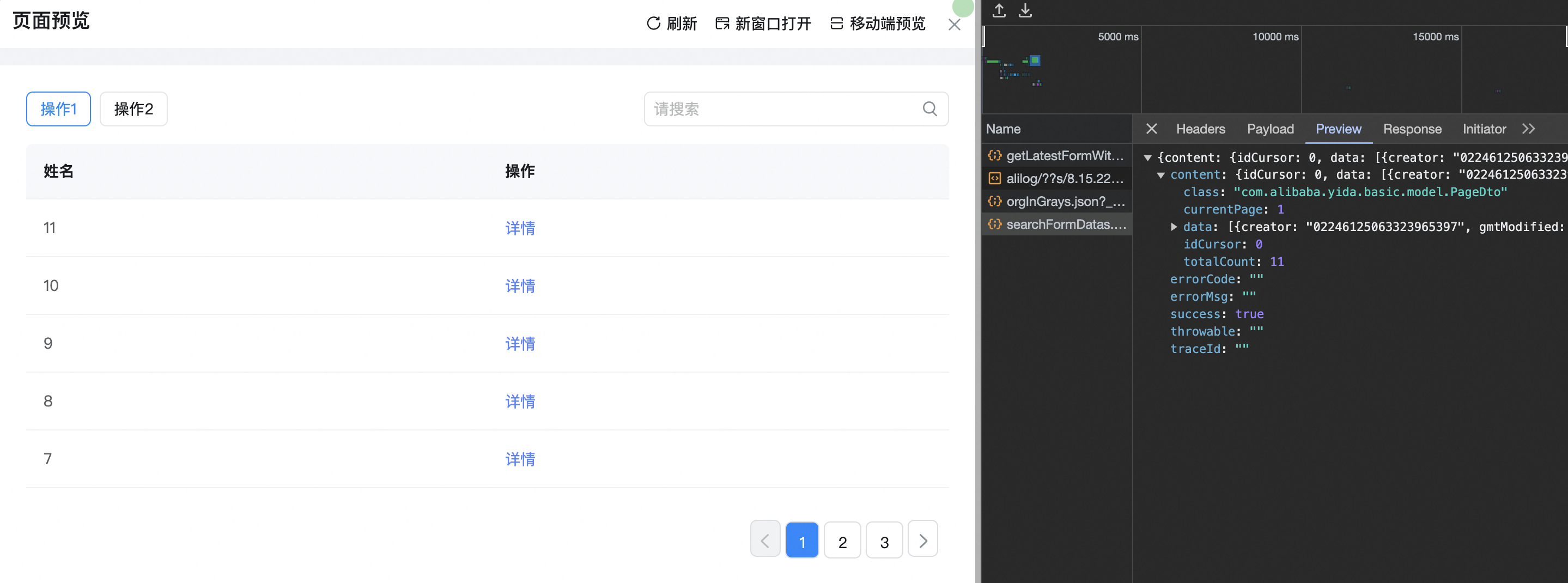Viewport: 1568px width, 583px height.
Task: Click the script icon beside ailog request
Action: point(995,178)
